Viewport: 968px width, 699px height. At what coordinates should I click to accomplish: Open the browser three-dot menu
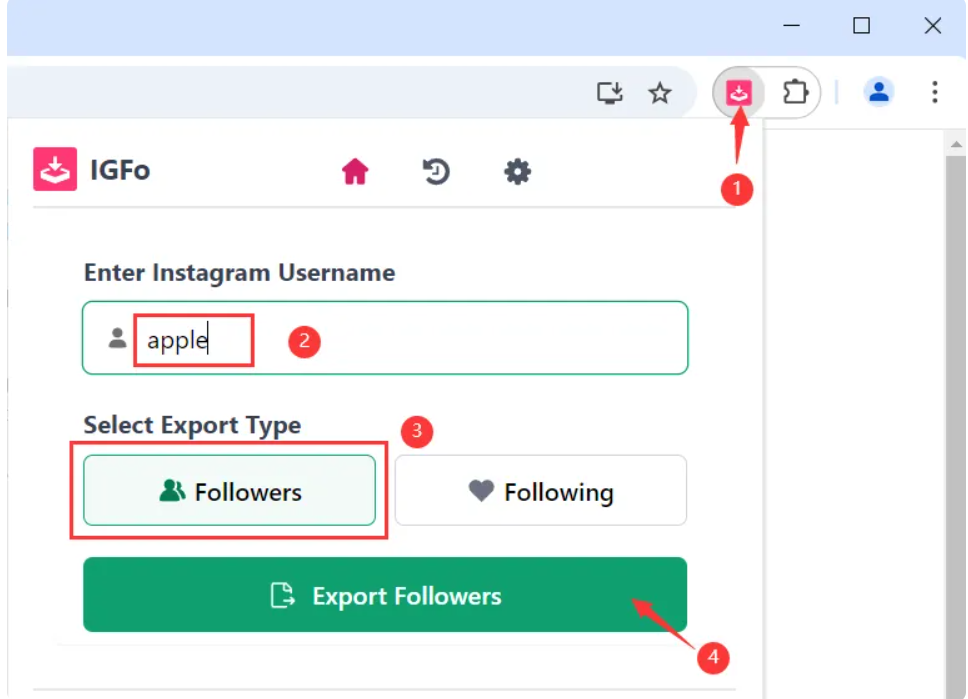tap(935, 92)
